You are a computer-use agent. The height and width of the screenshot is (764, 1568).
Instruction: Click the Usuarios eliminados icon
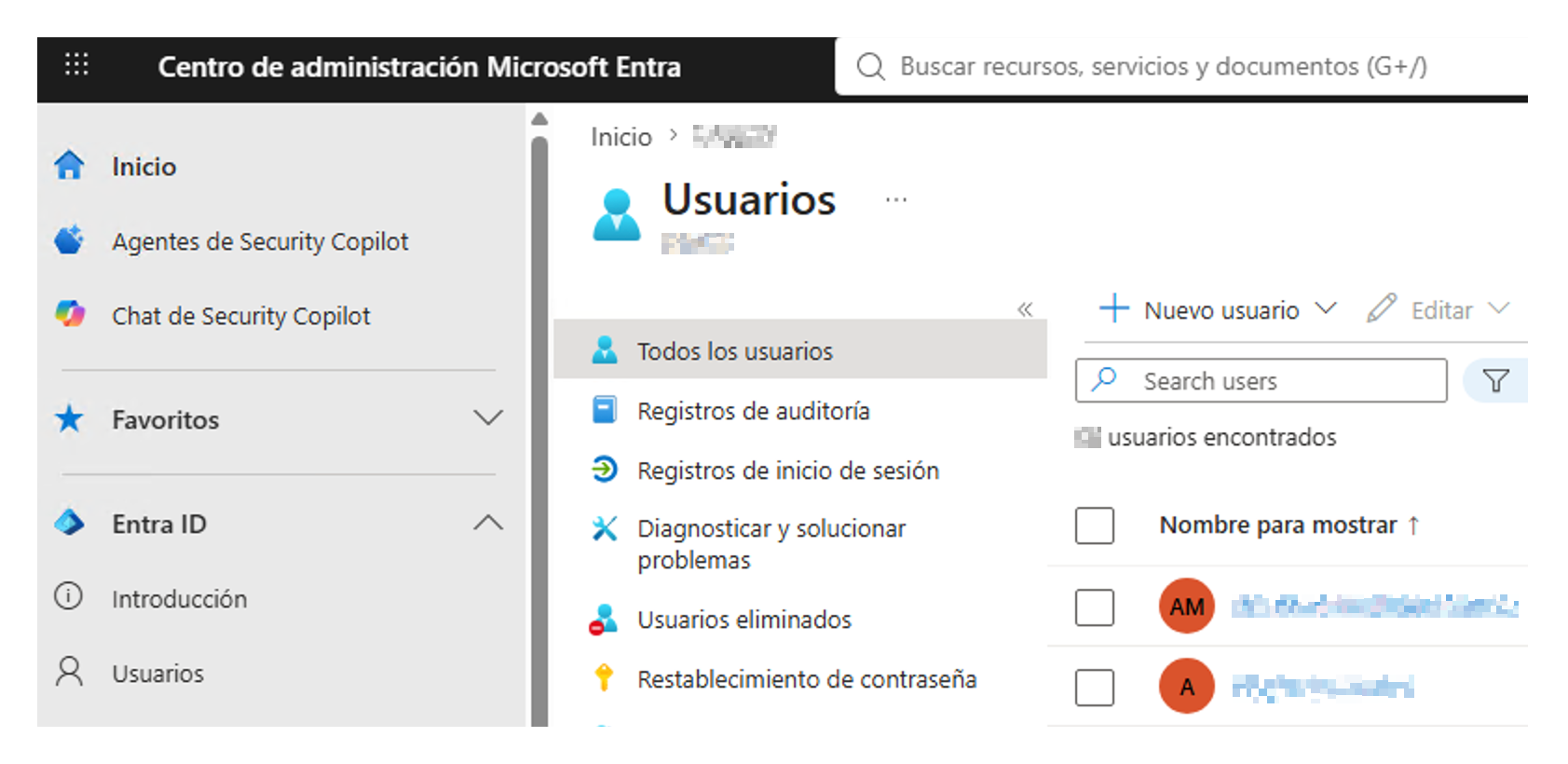click(604, 619)
